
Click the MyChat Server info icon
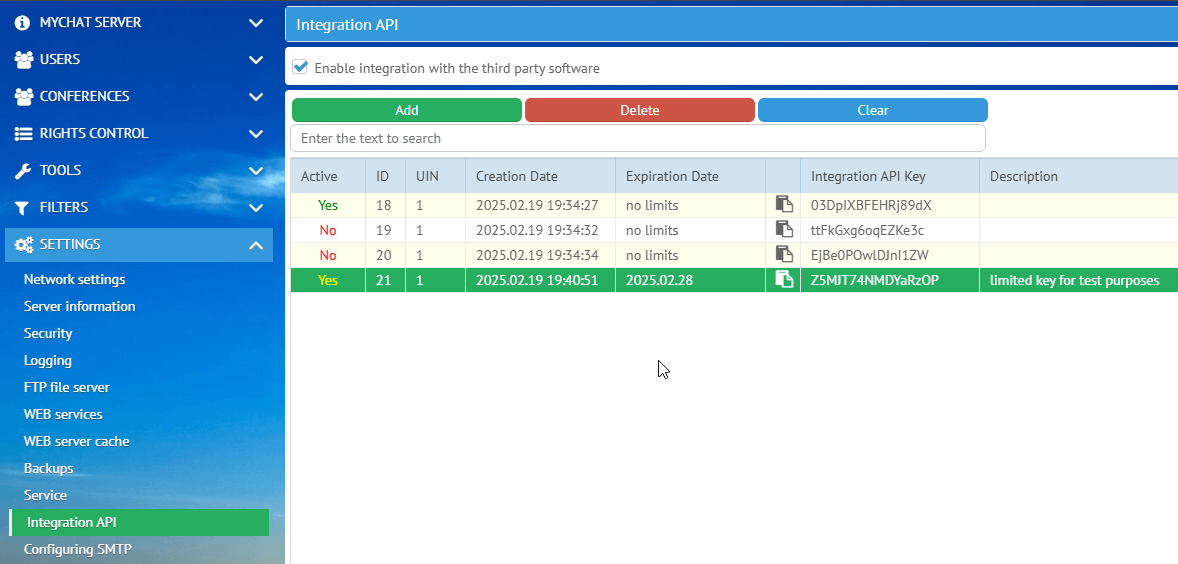pyautogui.click(x=23, y=22)
